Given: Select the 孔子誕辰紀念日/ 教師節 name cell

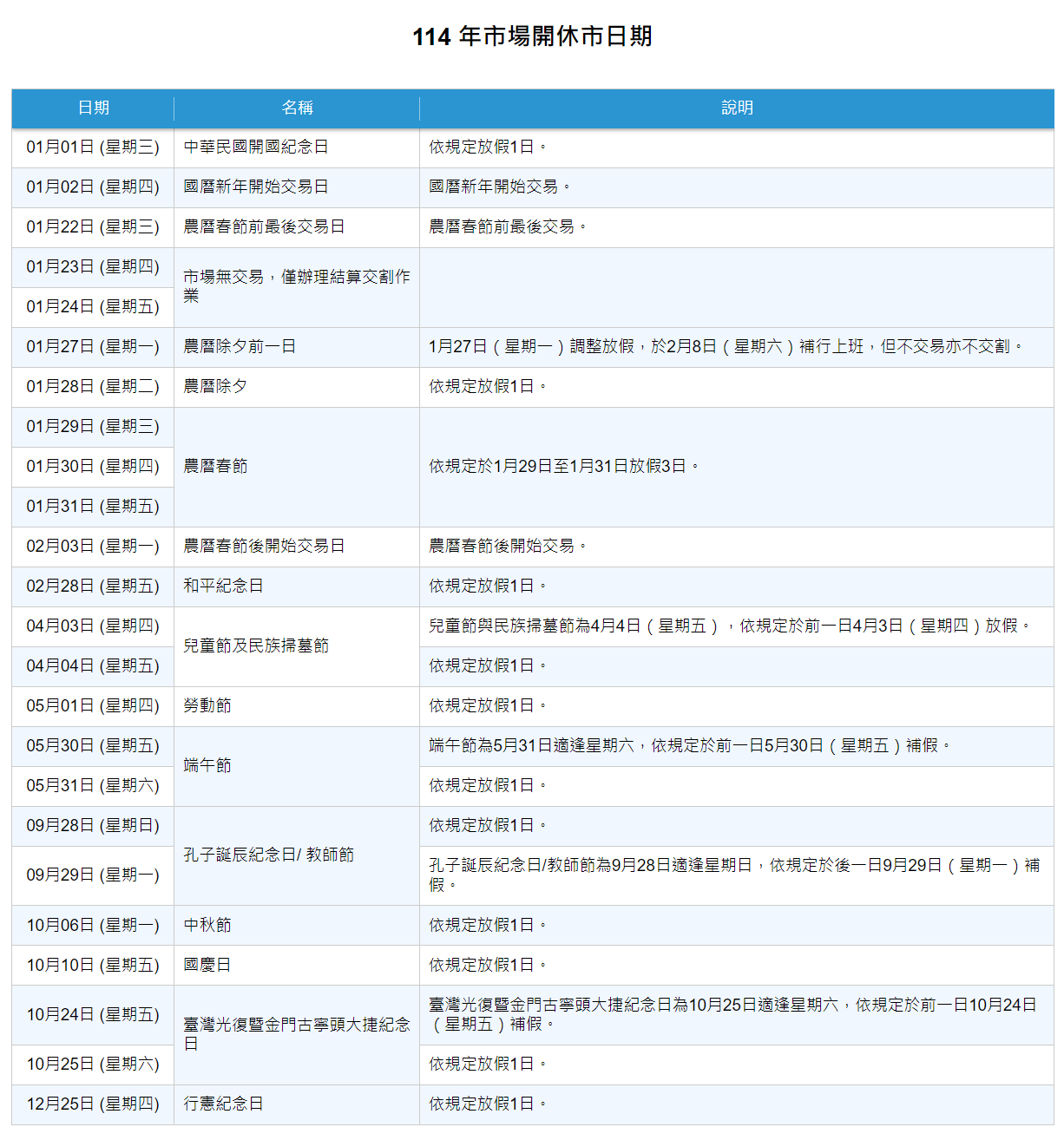Looking at the screenshot, I should coord(268,855).
